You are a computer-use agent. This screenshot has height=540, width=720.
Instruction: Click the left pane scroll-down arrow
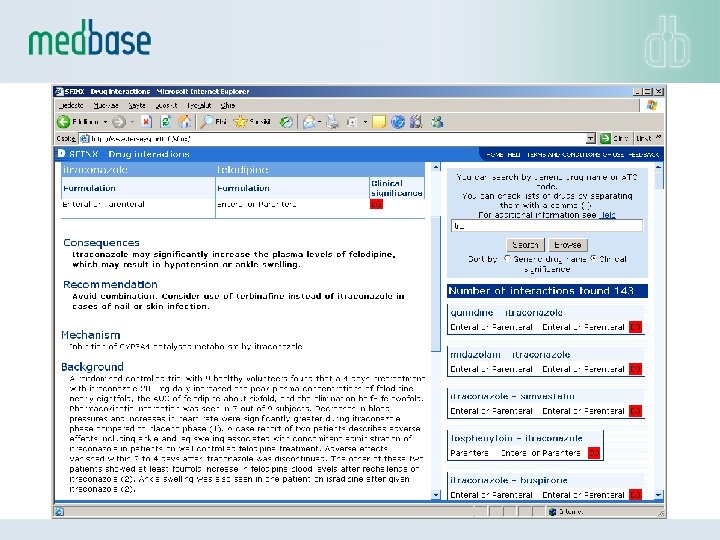pos(436,495)
